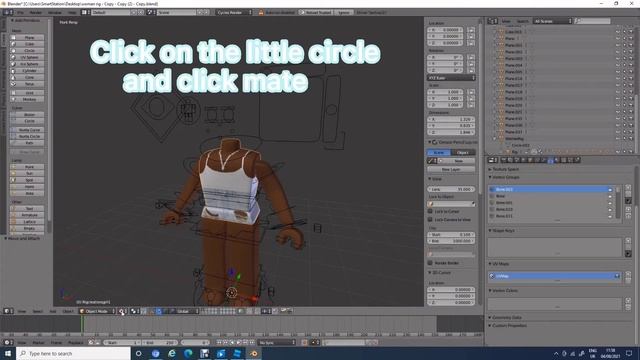Add a new vertex group with plus
This screenshot has height=360, width=640.
[x=628, y=188]
